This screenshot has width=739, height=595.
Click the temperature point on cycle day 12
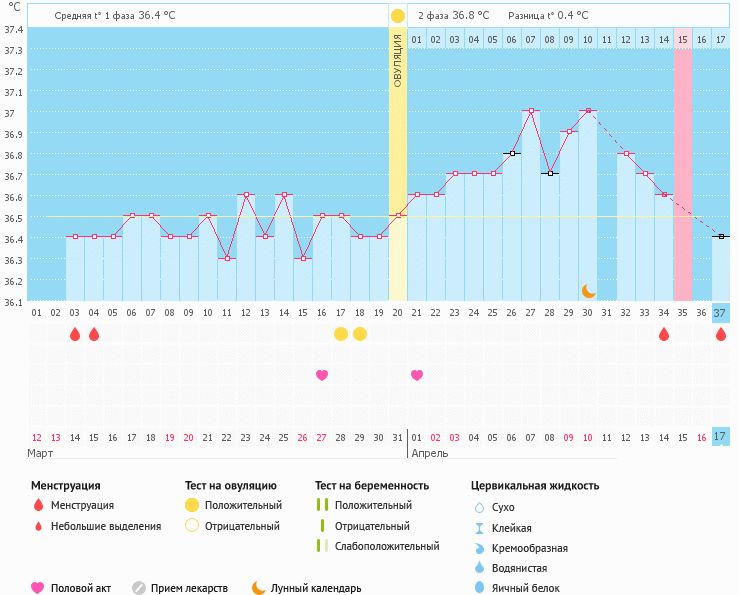click(x=246, y=195)
